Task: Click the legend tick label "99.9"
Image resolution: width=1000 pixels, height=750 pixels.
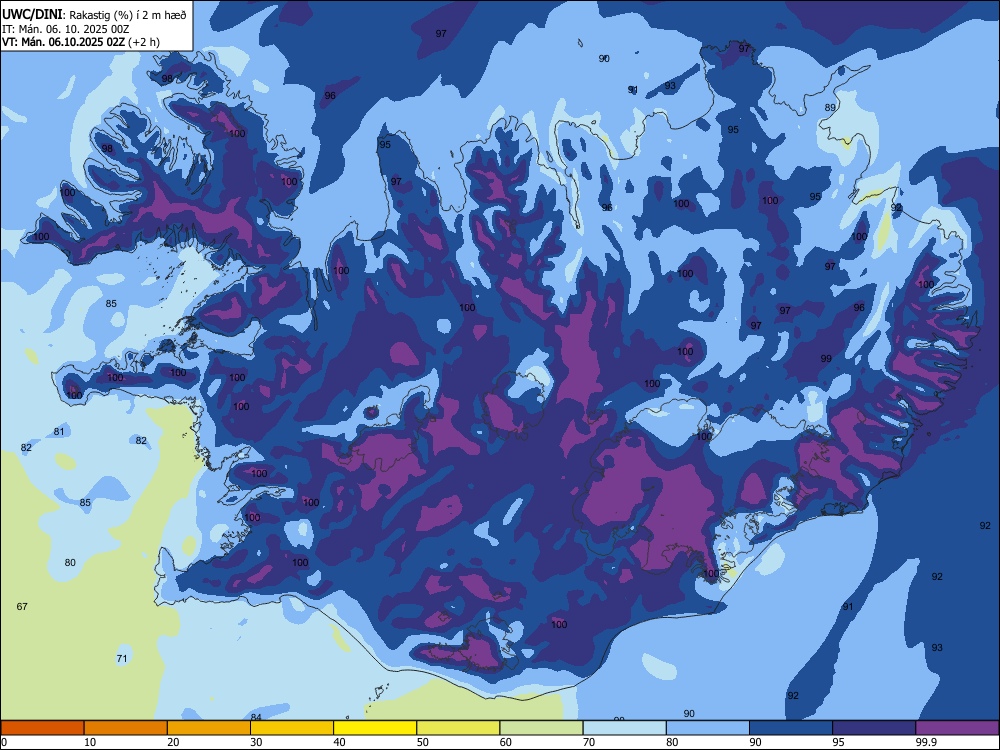Action: 926,742
